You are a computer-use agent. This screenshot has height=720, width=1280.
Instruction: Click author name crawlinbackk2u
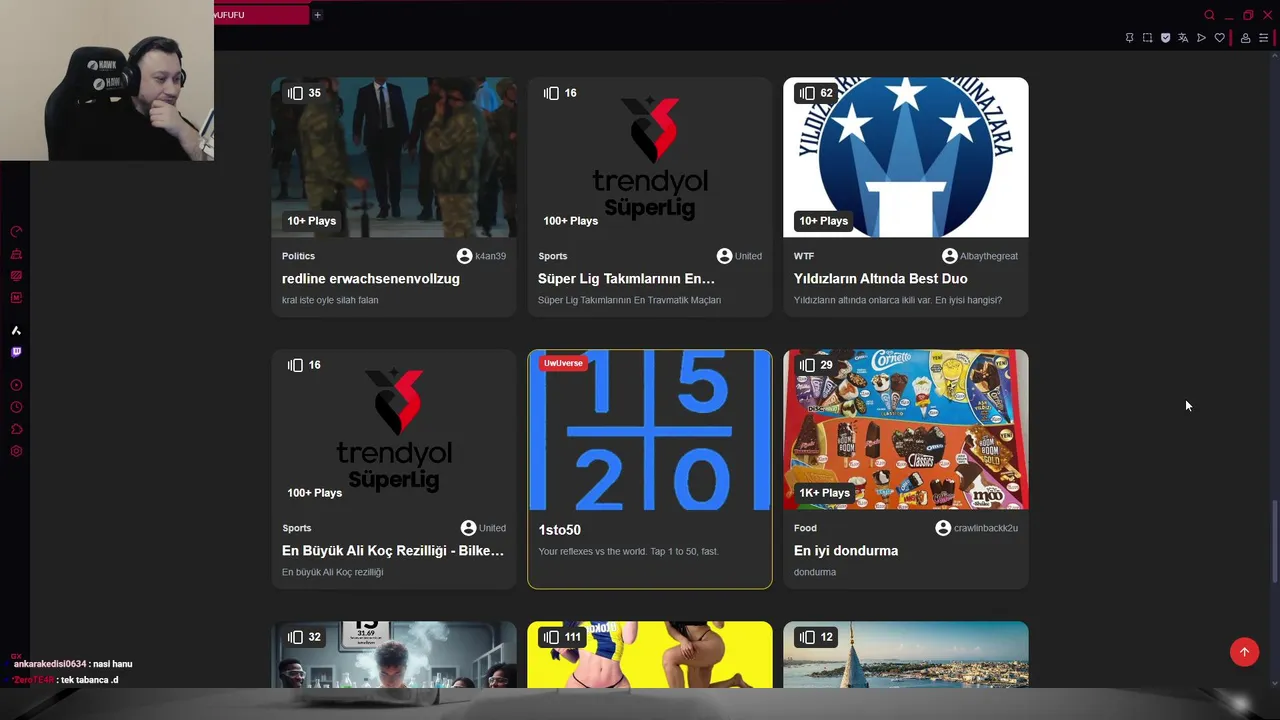tap(986, 528)
